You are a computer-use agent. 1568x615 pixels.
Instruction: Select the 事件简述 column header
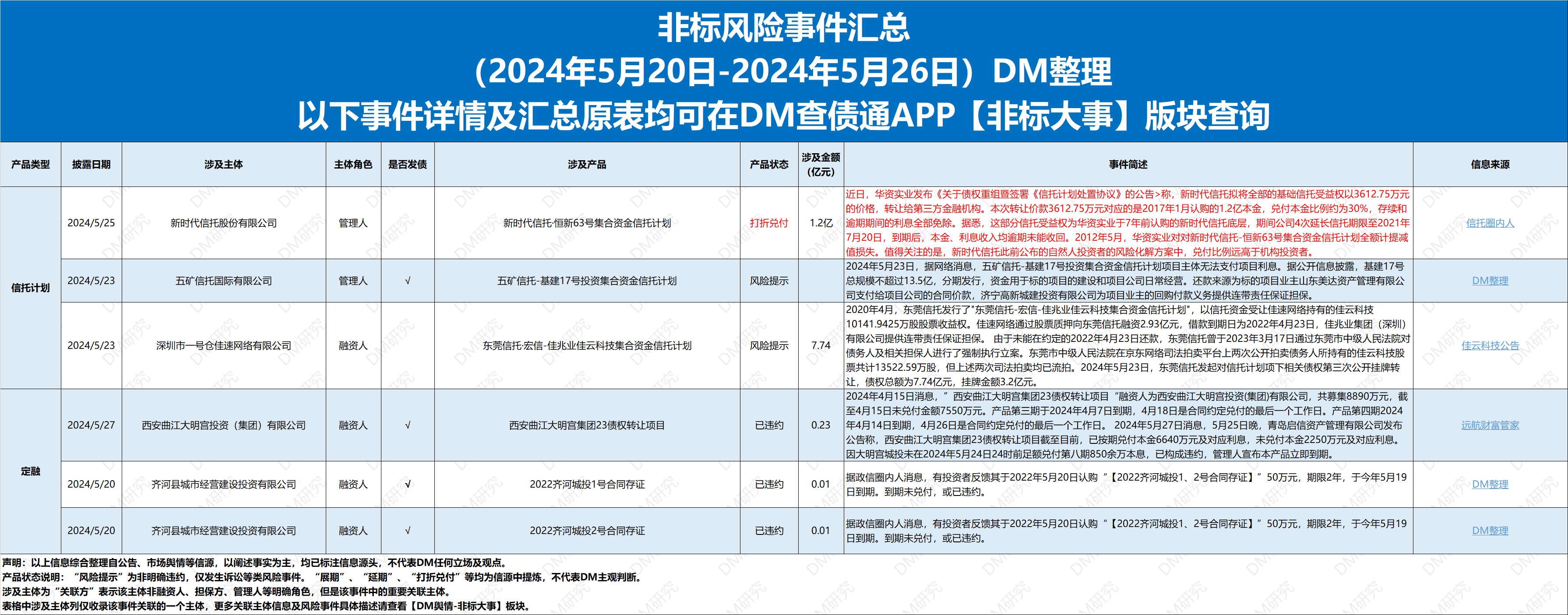(x=1128, y=164)
